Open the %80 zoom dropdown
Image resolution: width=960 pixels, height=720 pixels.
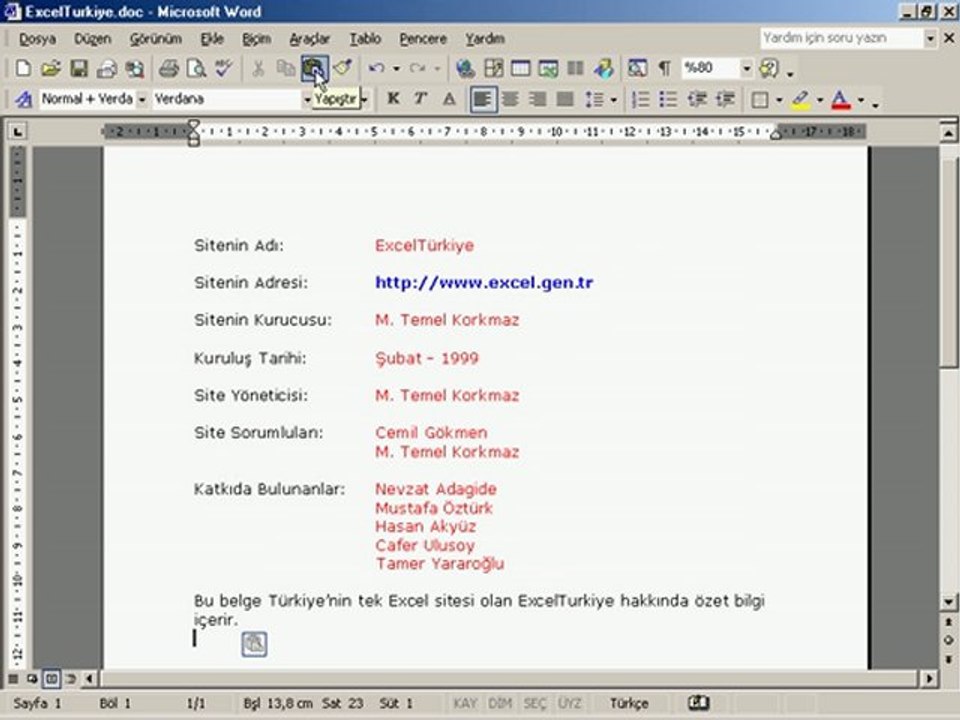[x=746, y=68]
